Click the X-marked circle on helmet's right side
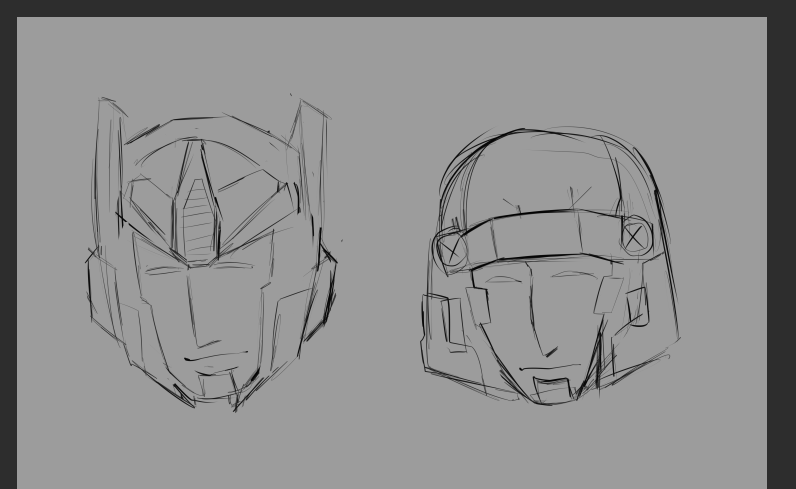This screenshot has height=489, width=796. coord(635,236)
